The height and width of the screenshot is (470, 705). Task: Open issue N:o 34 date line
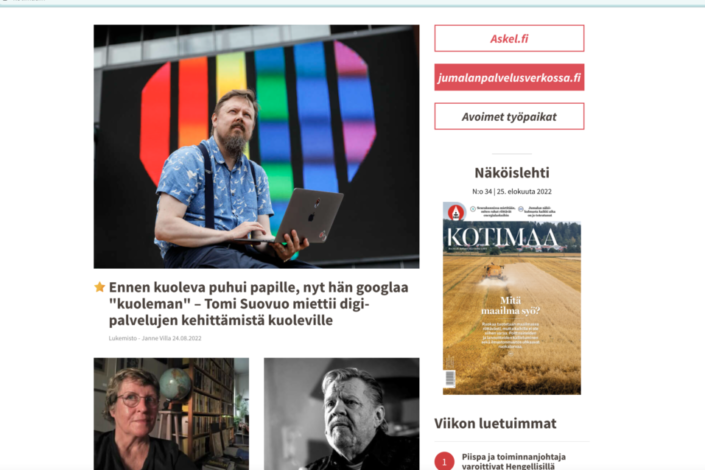point(512,191)
